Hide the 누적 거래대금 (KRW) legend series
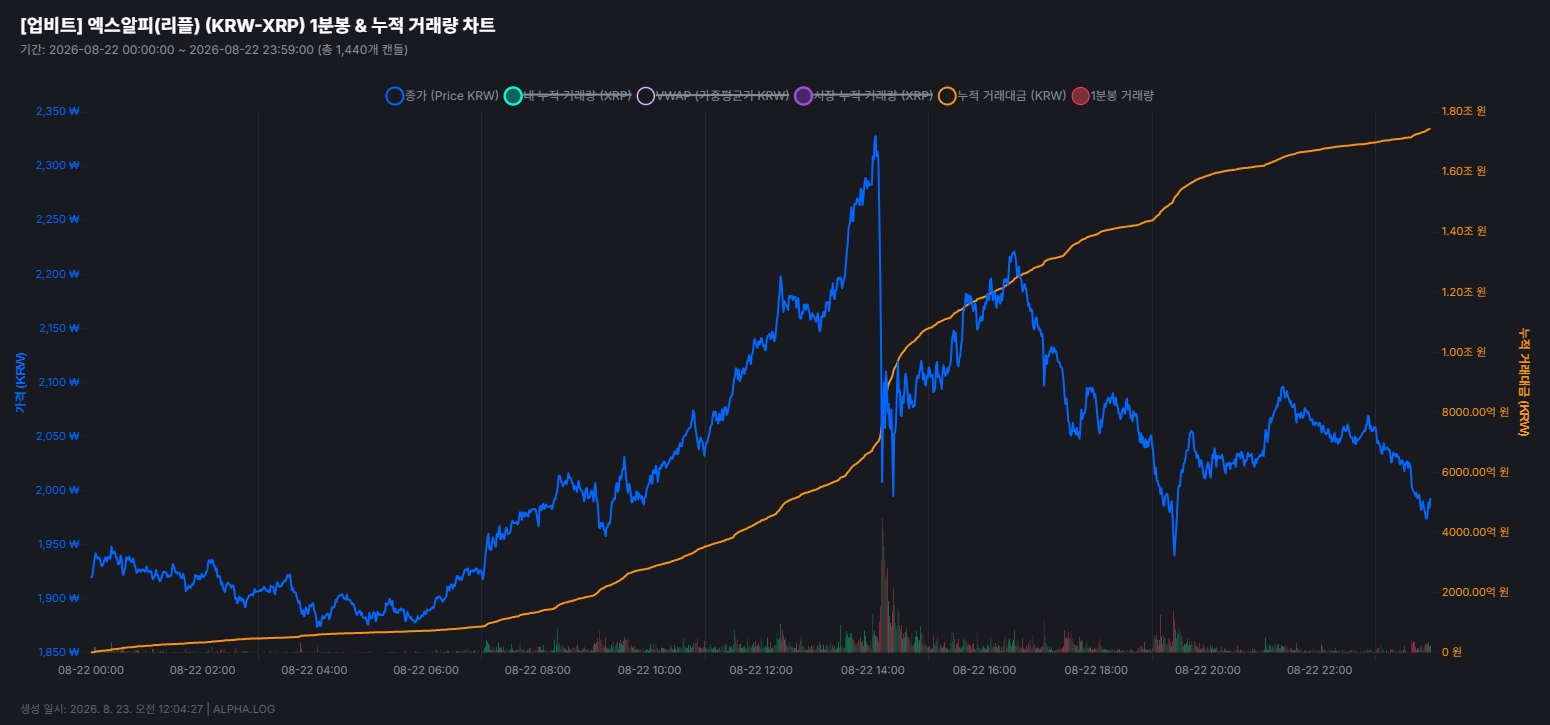 [1002, 96]
